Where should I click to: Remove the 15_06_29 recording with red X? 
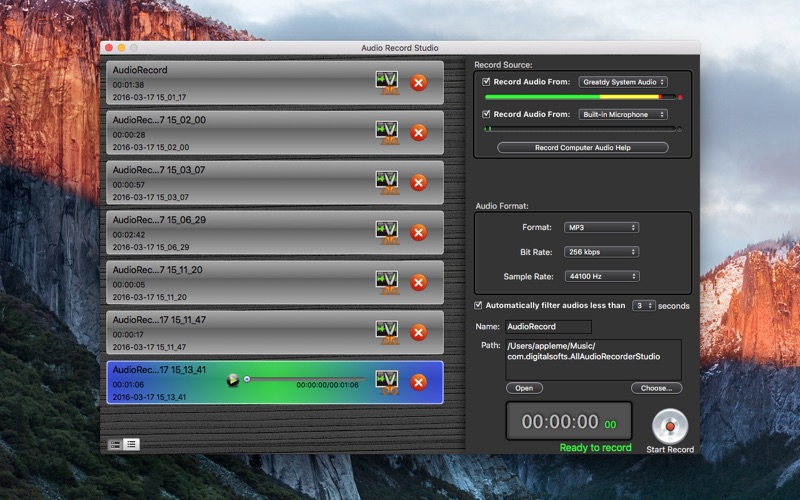point(418,233)
